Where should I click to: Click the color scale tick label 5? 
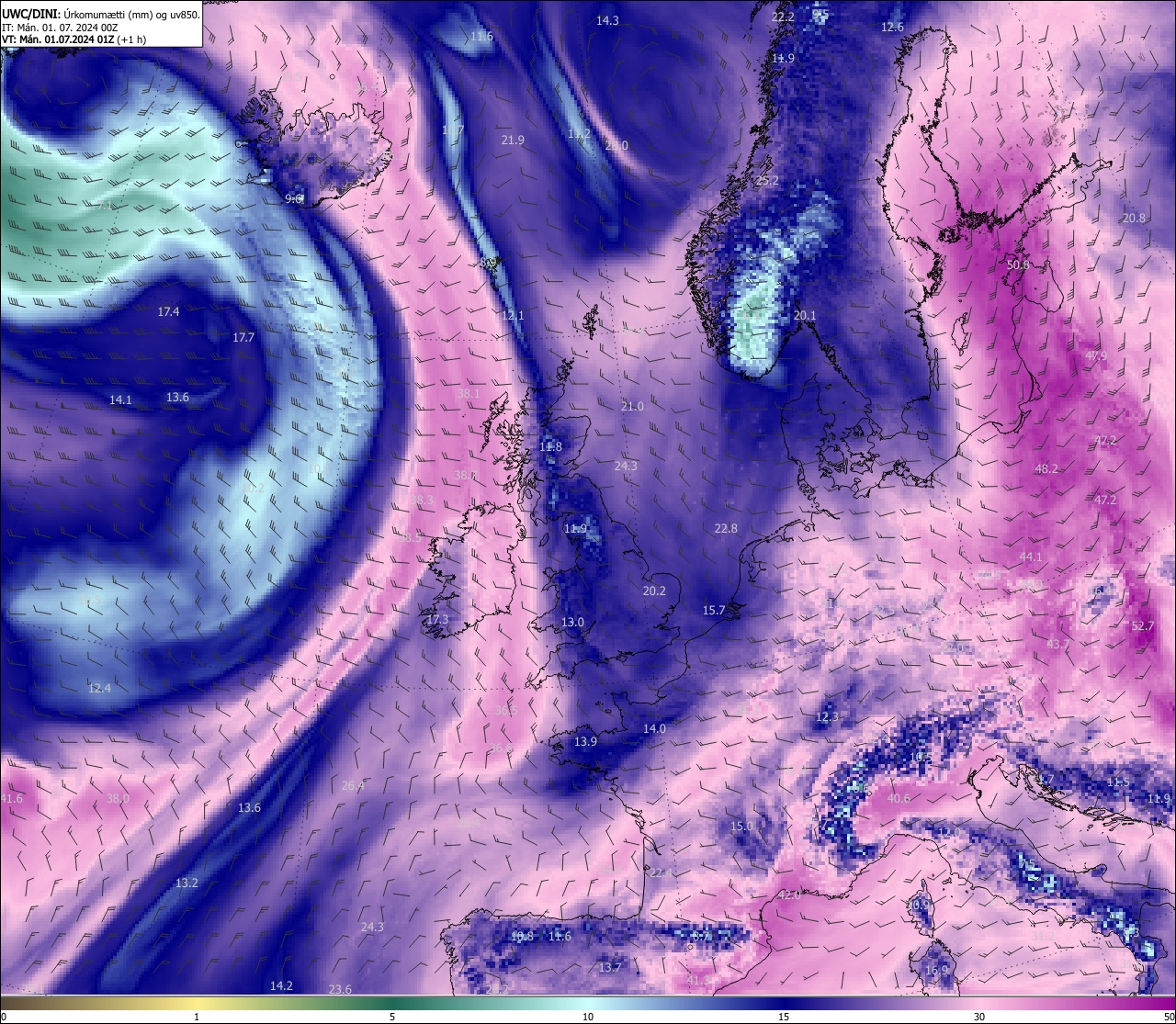click(392, 1017)
